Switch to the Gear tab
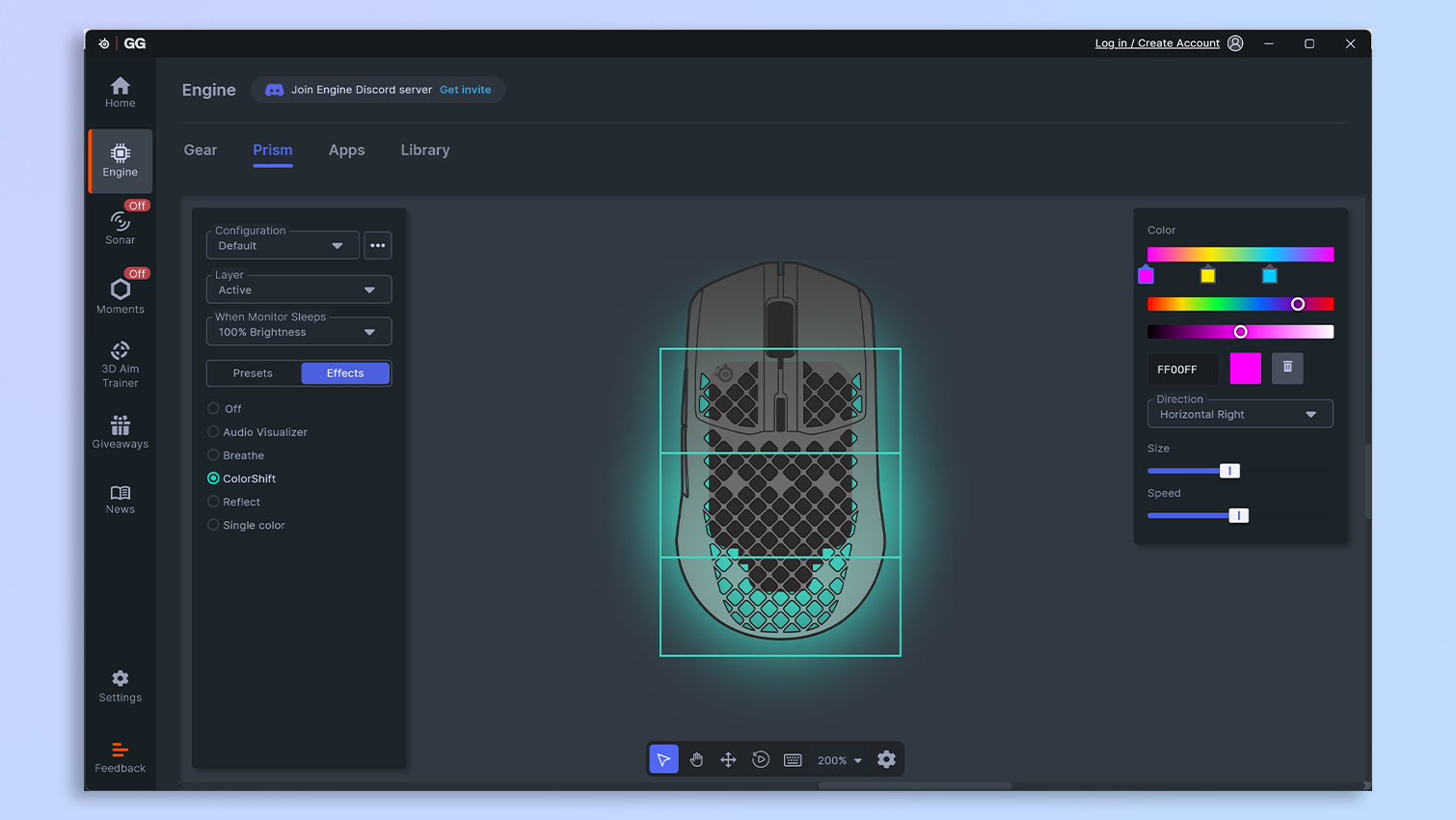Image resolution: width=1456 pixels, height=820 pixels. coord(201,150)
